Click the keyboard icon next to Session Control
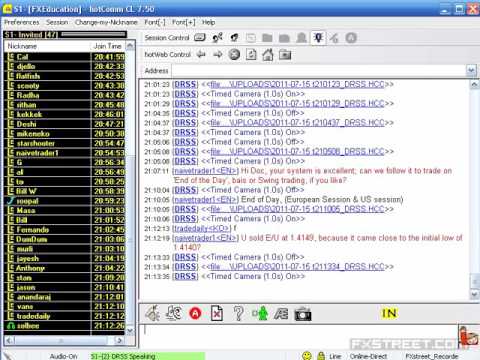 200,37
